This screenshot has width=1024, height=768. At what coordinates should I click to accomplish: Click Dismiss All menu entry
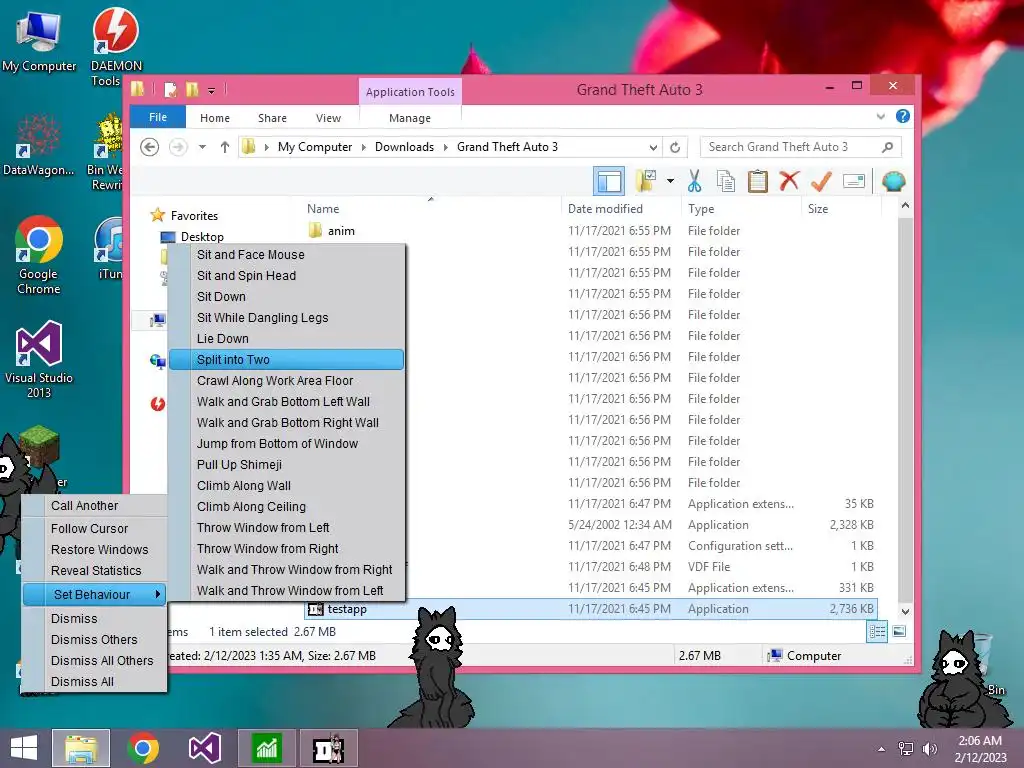(95, 681)
